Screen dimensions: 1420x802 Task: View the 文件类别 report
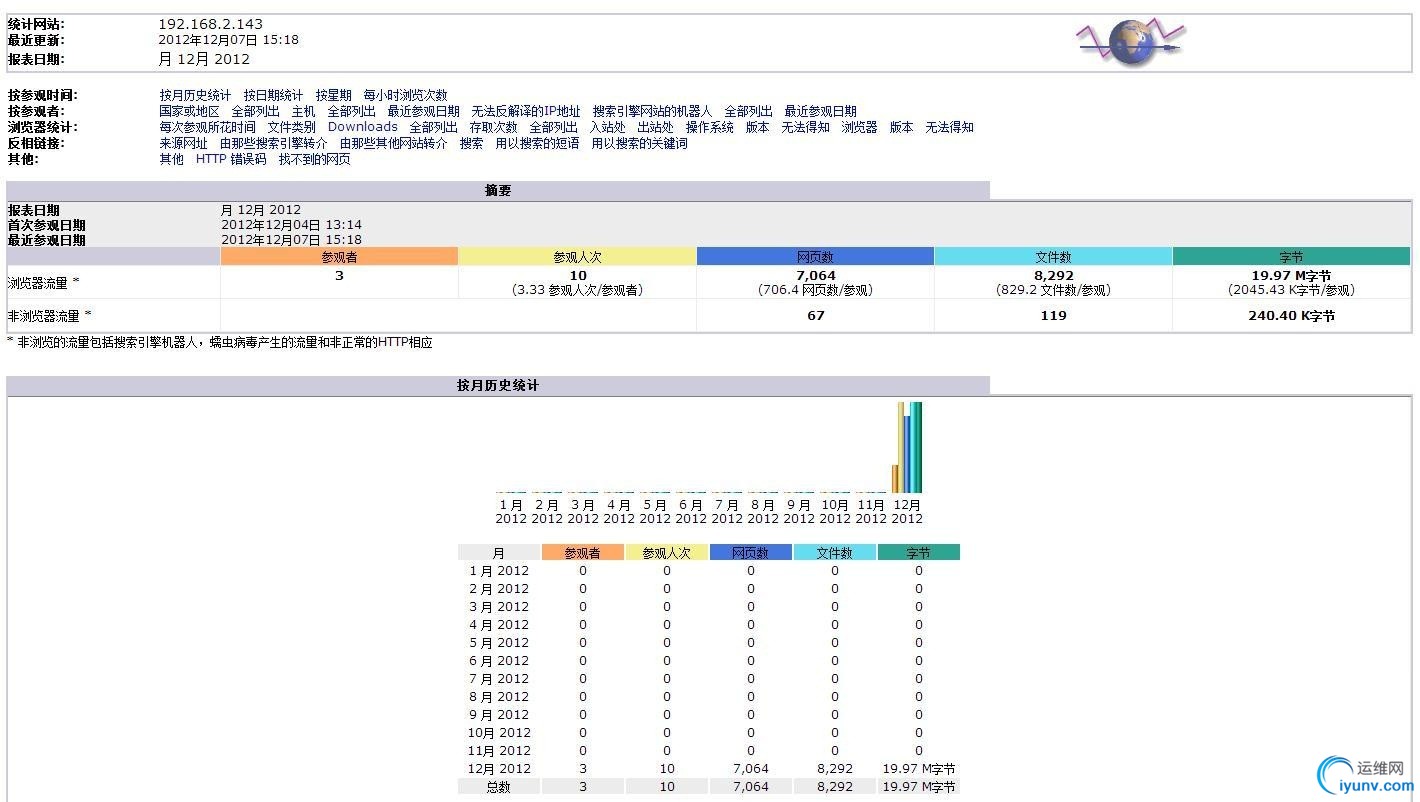coord(291,127)
